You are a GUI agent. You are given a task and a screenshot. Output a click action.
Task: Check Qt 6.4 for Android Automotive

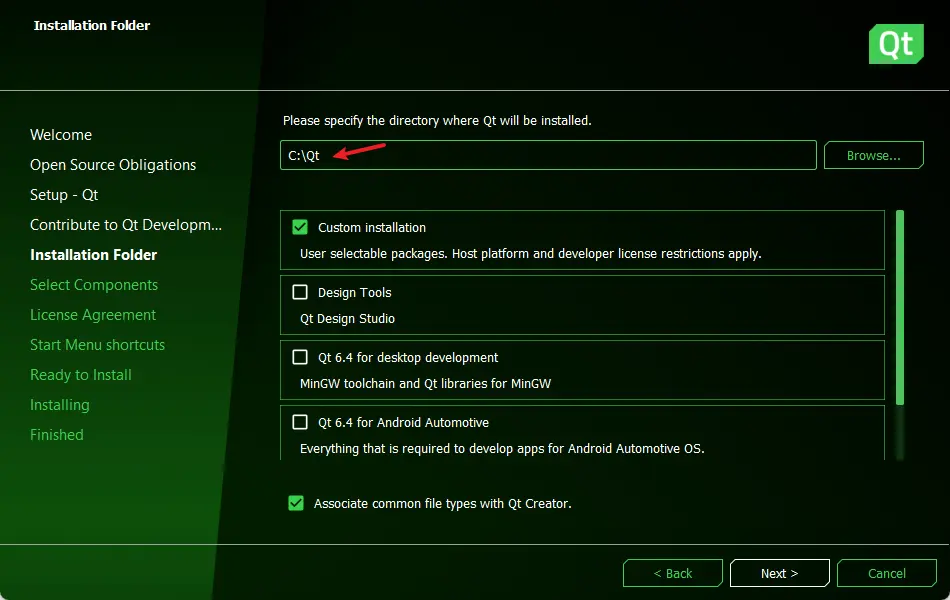(x=300, y=422)
